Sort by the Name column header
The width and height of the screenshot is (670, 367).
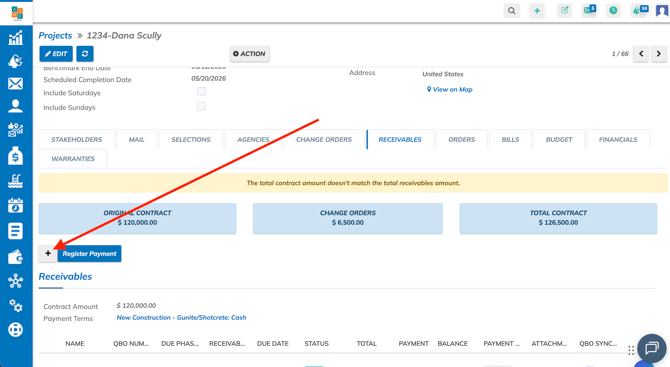tap(75, 344)
